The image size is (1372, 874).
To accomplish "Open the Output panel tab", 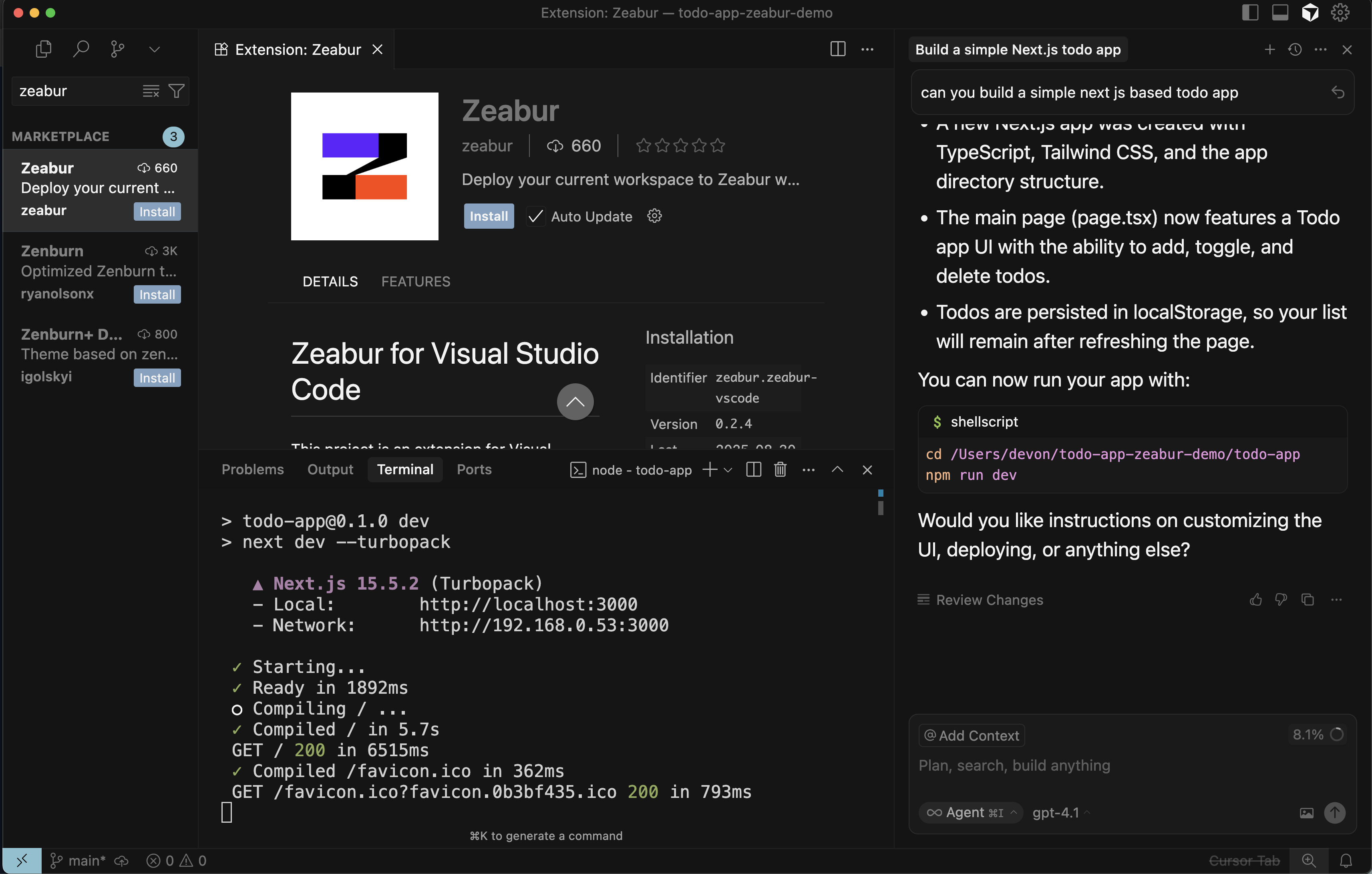I will pyautogui.click(x=330, y=469).
